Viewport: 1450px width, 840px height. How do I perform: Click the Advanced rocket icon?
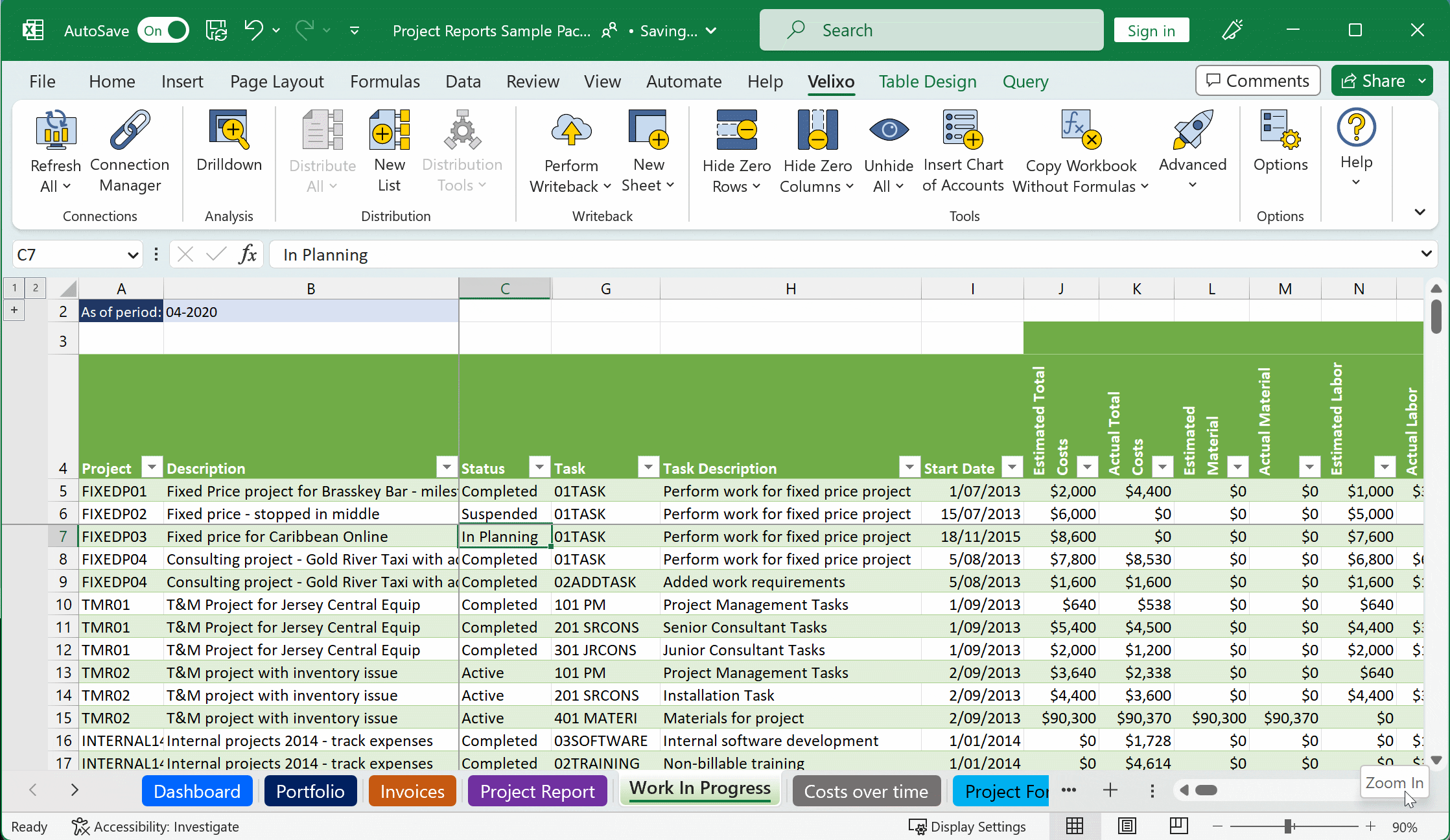click(x=1192, y=130)
